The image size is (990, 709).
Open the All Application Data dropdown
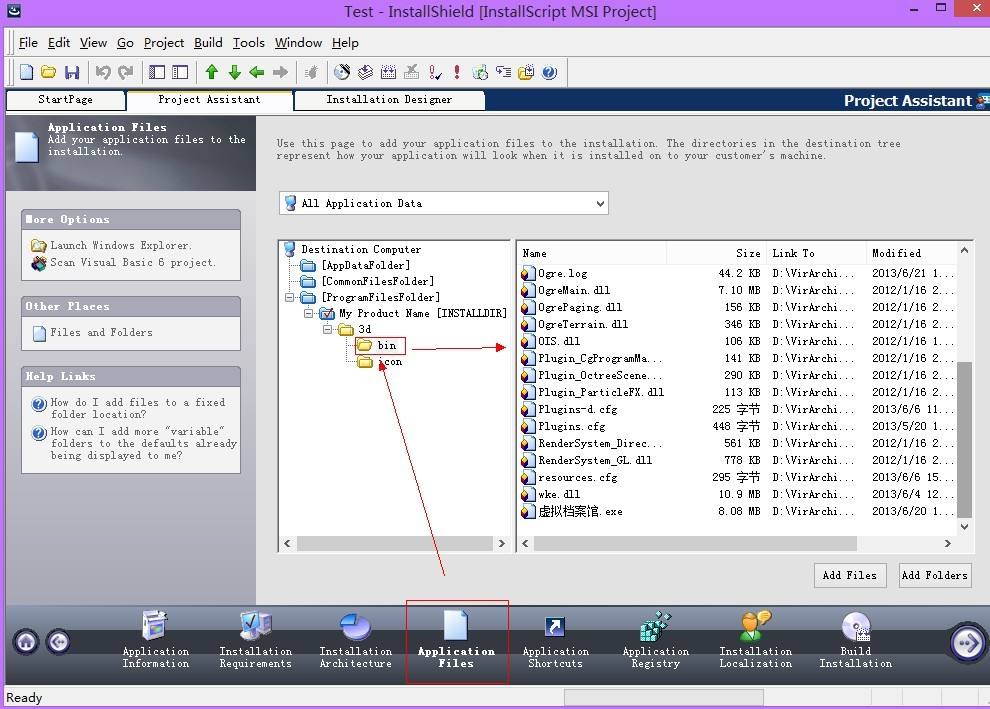pos(443,203)
